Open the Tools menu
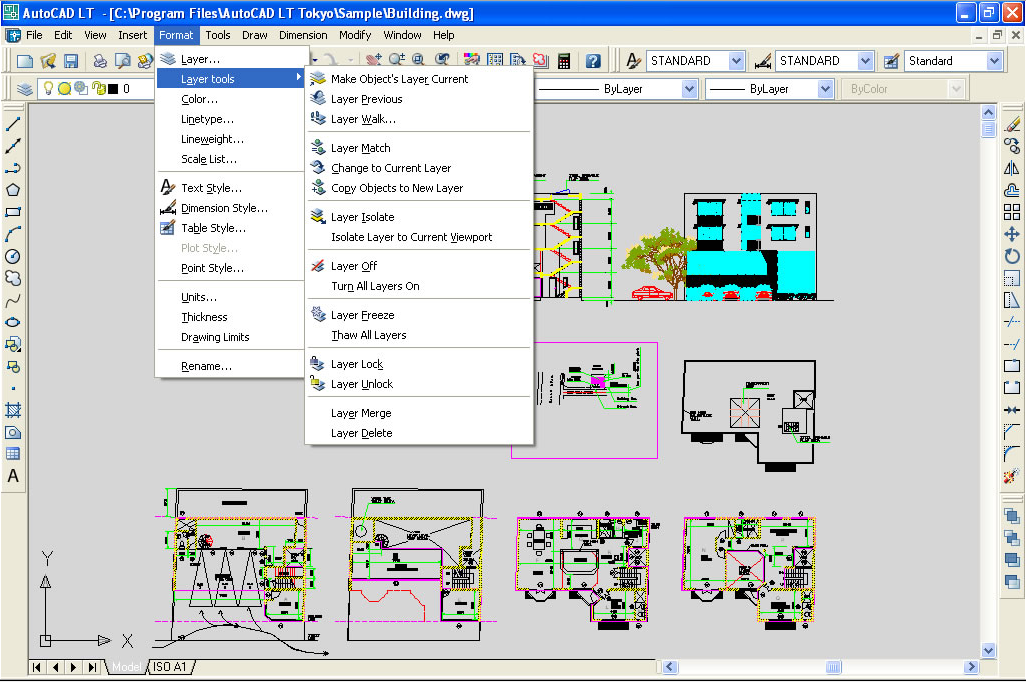This screenshot has height=682, width=1026. click(x=218, y=35)
